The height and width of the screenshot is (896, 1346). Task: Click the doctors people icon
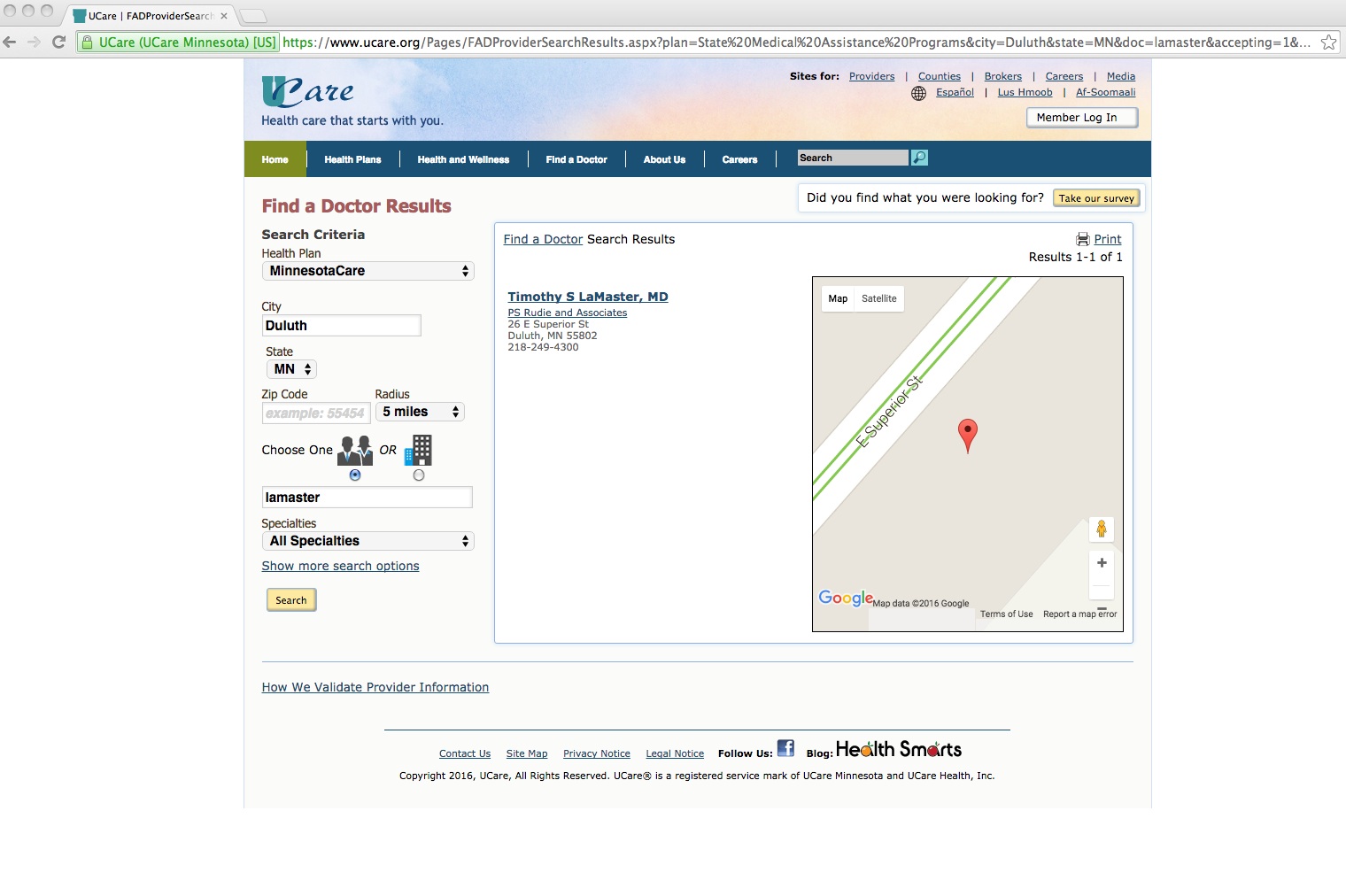point(355,450)
